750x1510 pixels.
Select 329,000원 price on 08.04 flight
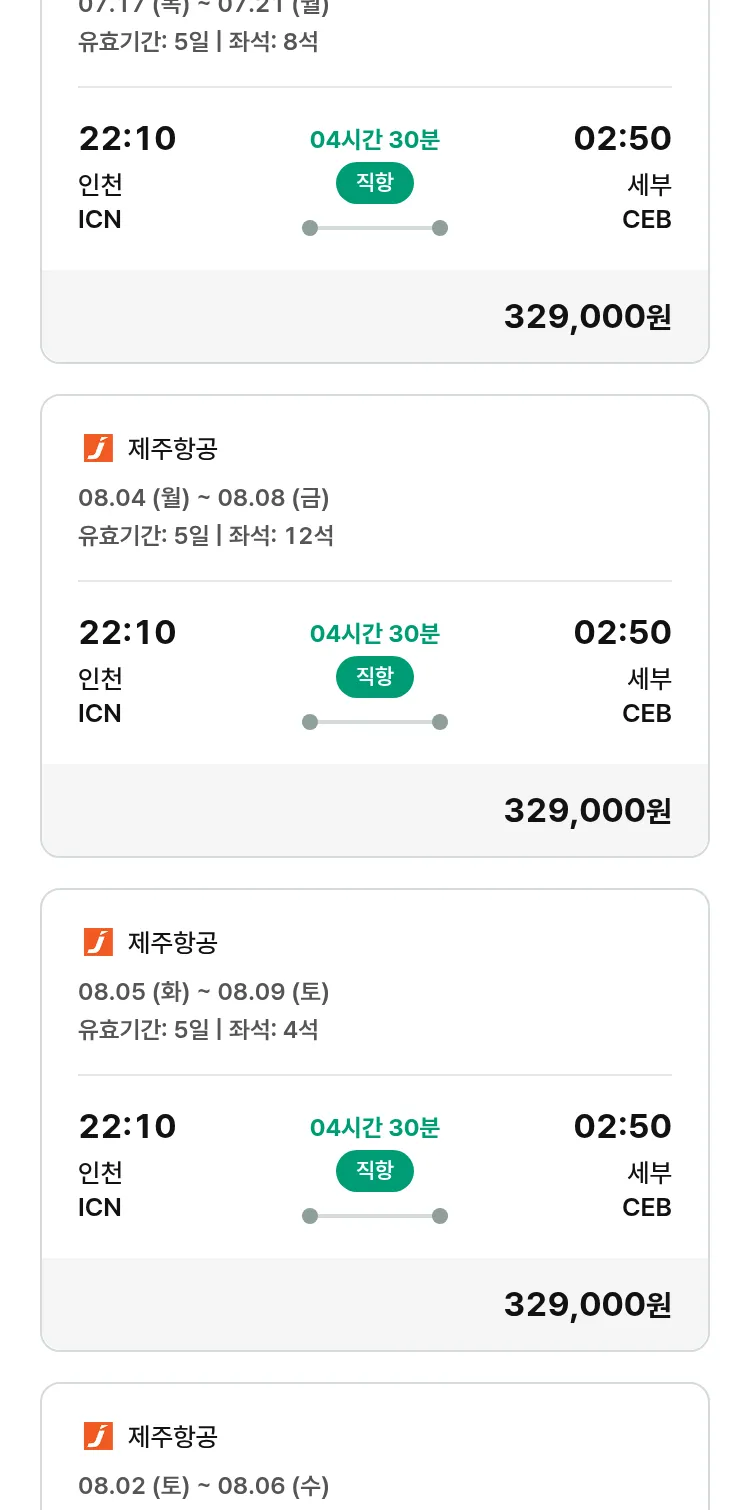587,810
